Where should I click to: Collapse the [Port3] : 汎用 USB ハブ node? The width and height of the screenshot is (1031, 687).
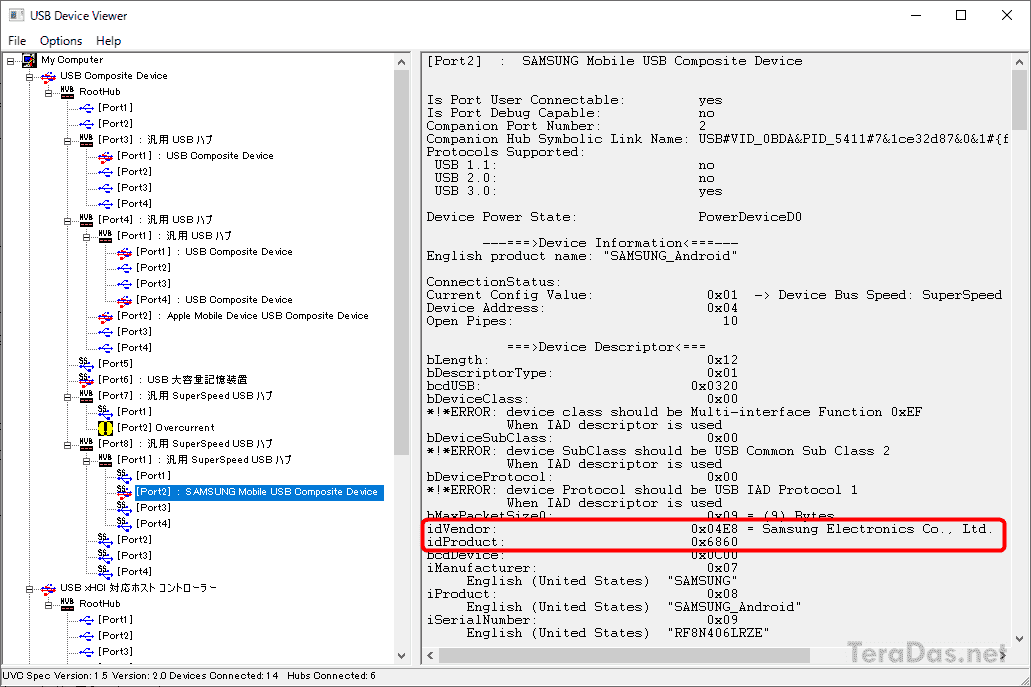68,141
